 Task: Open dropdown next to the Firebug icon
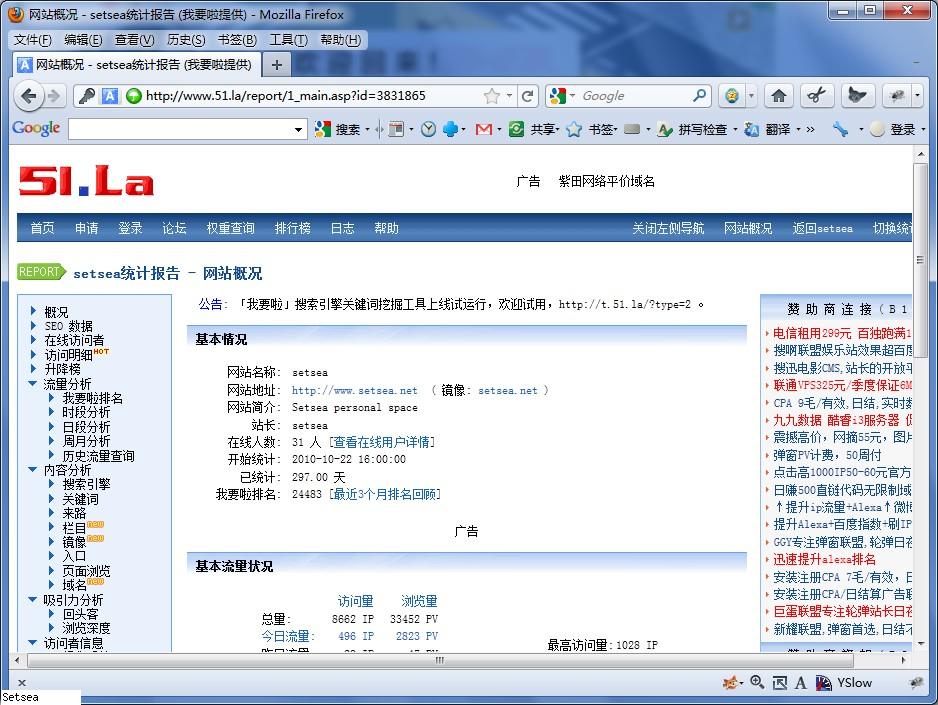coord(917,96)
